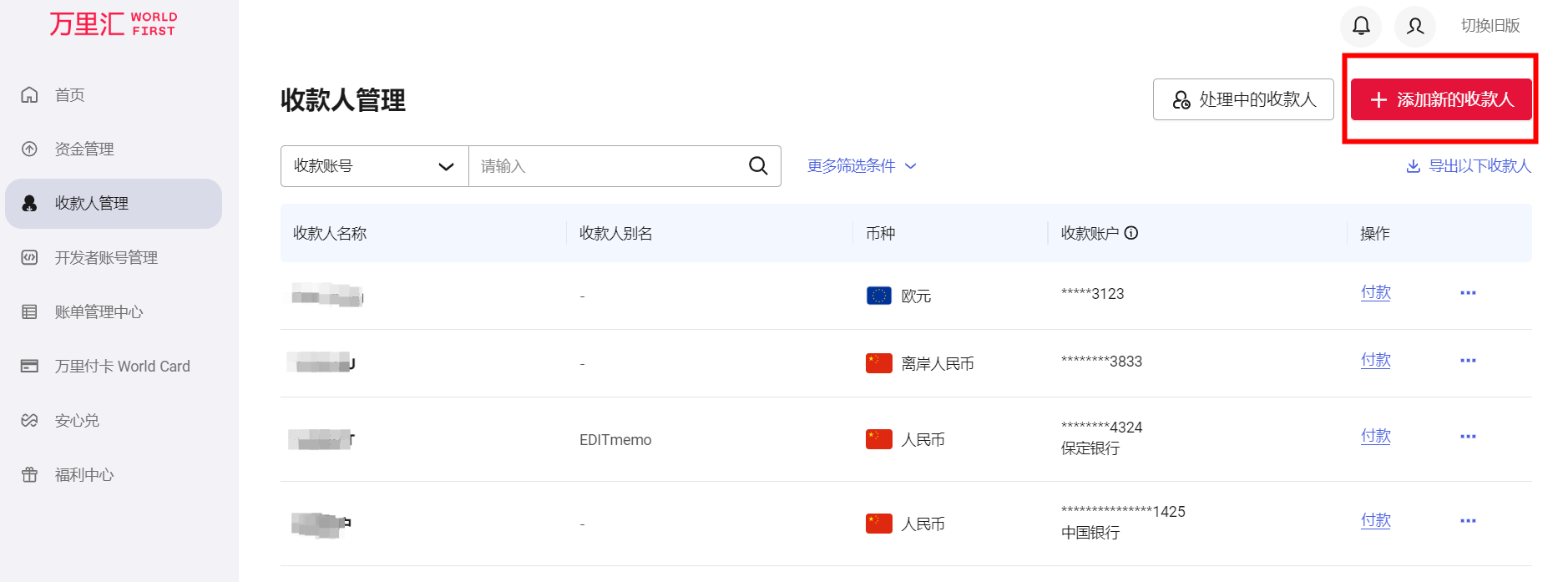
Task: Open more options for the 中国银行 row
Action: (x=1468, y=521)
